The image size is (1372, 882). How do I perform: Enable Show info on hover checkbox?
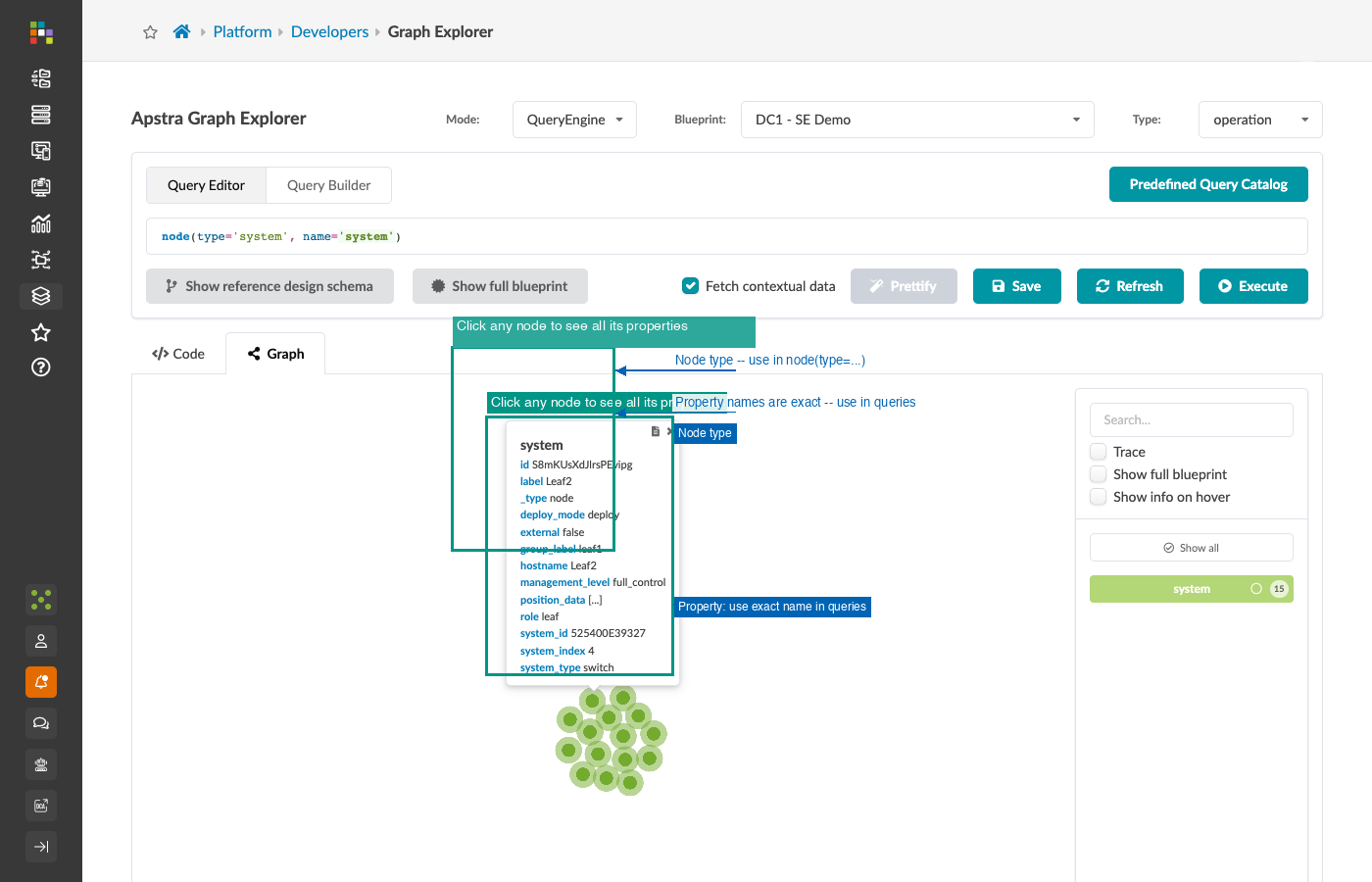pyautogui.click(x=1099, y=497)
